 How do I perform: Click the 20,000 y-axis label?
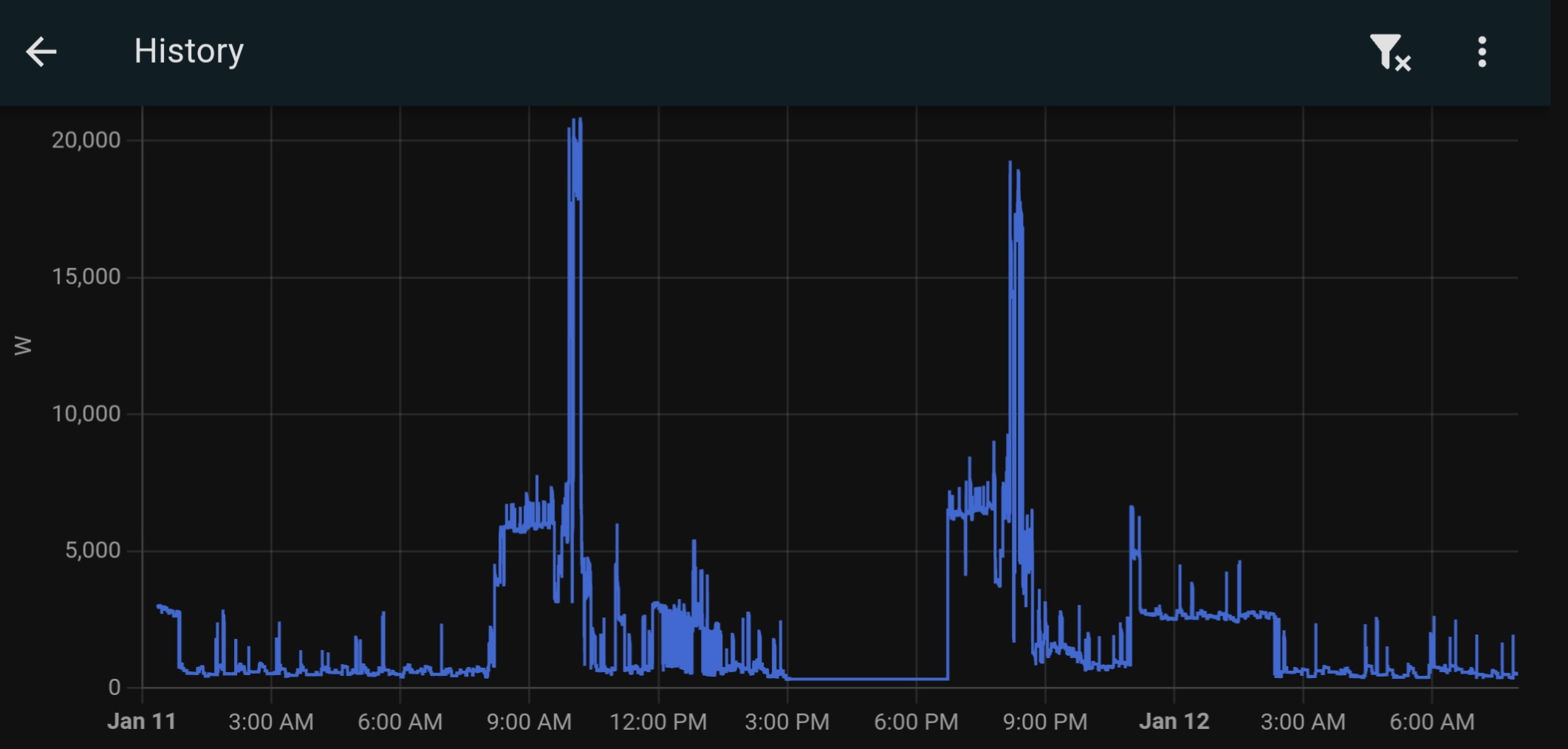[86, 140]
